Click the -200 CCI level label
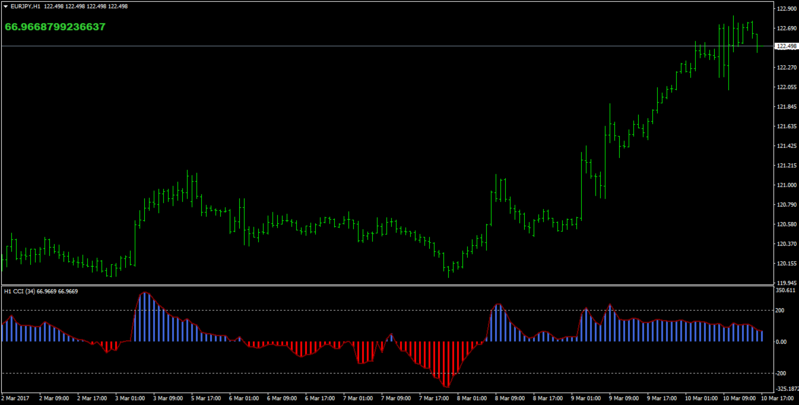This screenshot has height=405, width=799. pos(783,373)
